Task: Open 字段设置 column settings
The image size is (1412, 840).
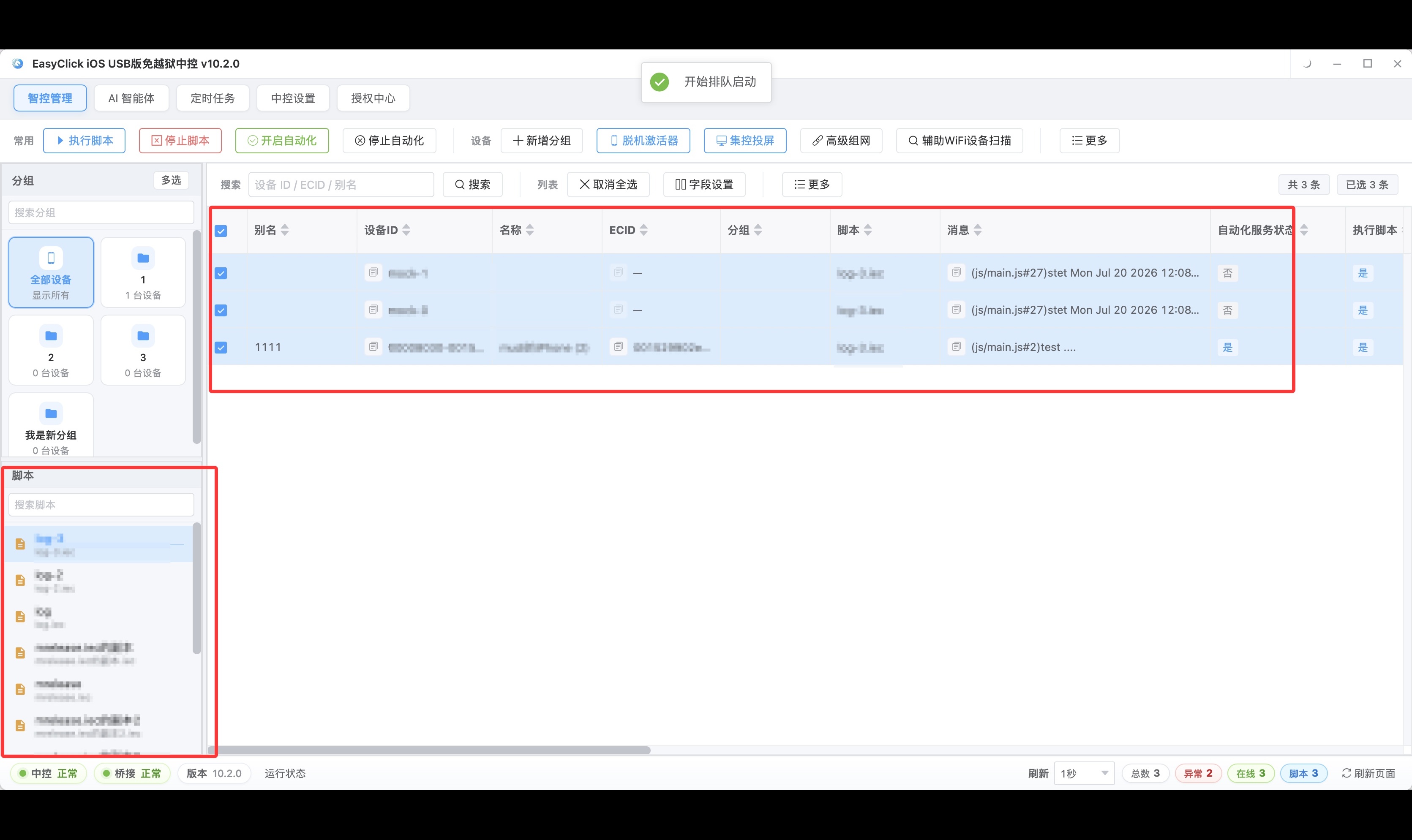Action: tap(704, 185)
